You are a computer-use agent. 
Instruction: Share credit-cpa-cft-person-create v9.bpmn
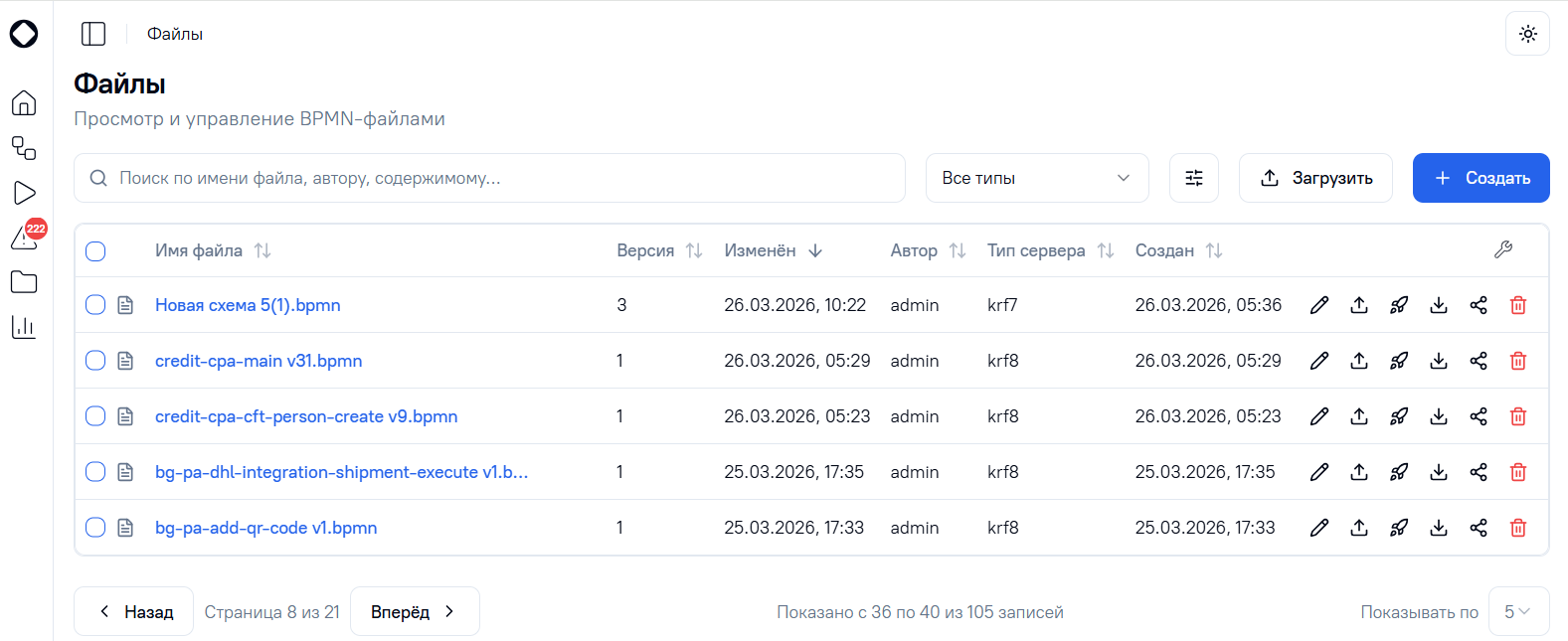[x=1479, y=416]
